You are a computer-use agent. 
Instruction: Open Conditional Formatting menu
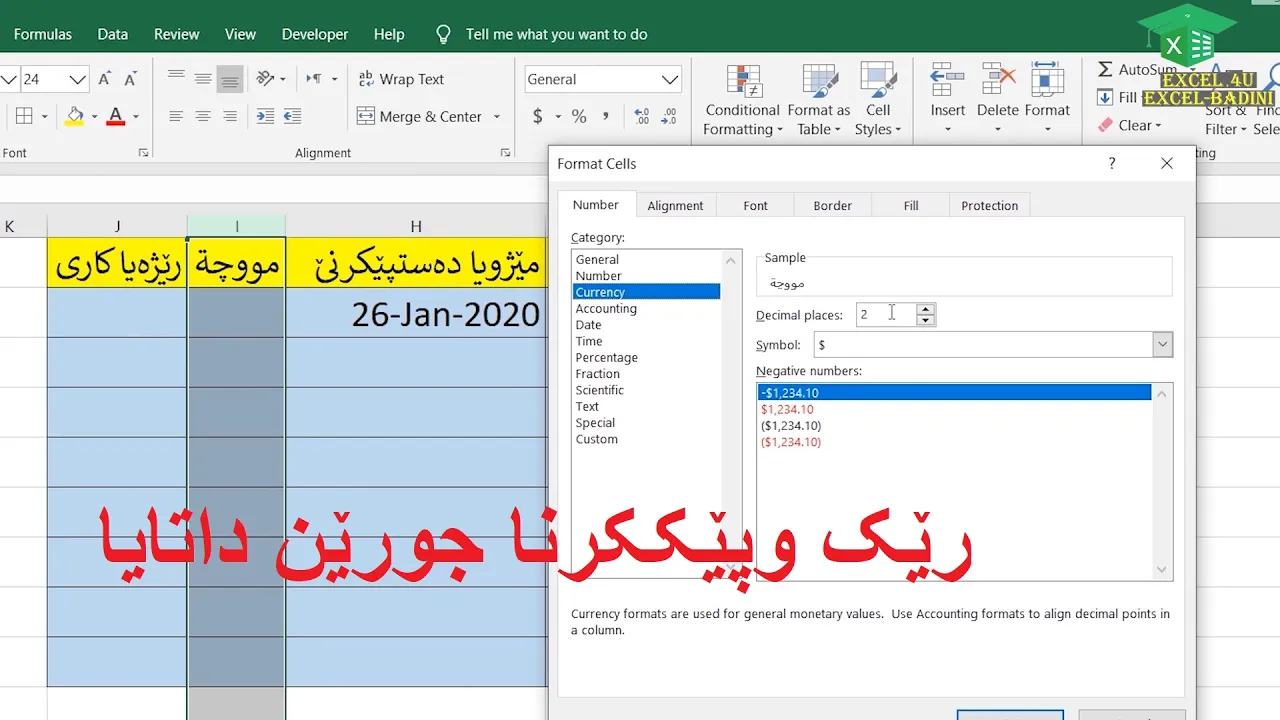(x=742, y=100)
